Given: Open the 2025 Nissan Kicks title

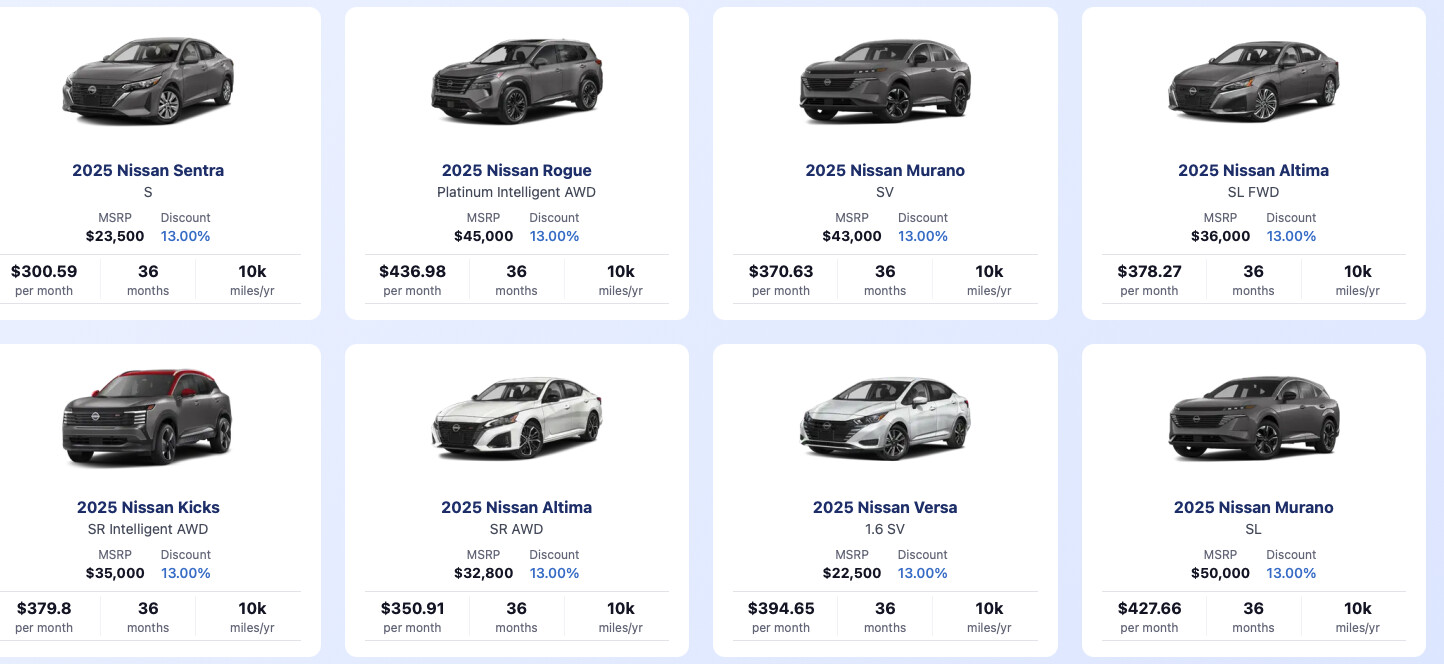Looking at the screenshot, I should click(148, 507).
